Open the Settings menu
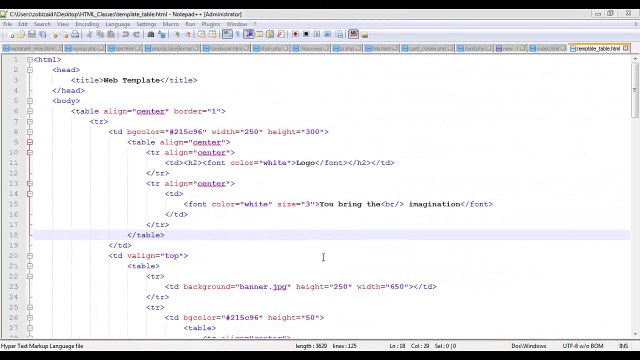This screenshot has height=360, width=640. (146, 24)
